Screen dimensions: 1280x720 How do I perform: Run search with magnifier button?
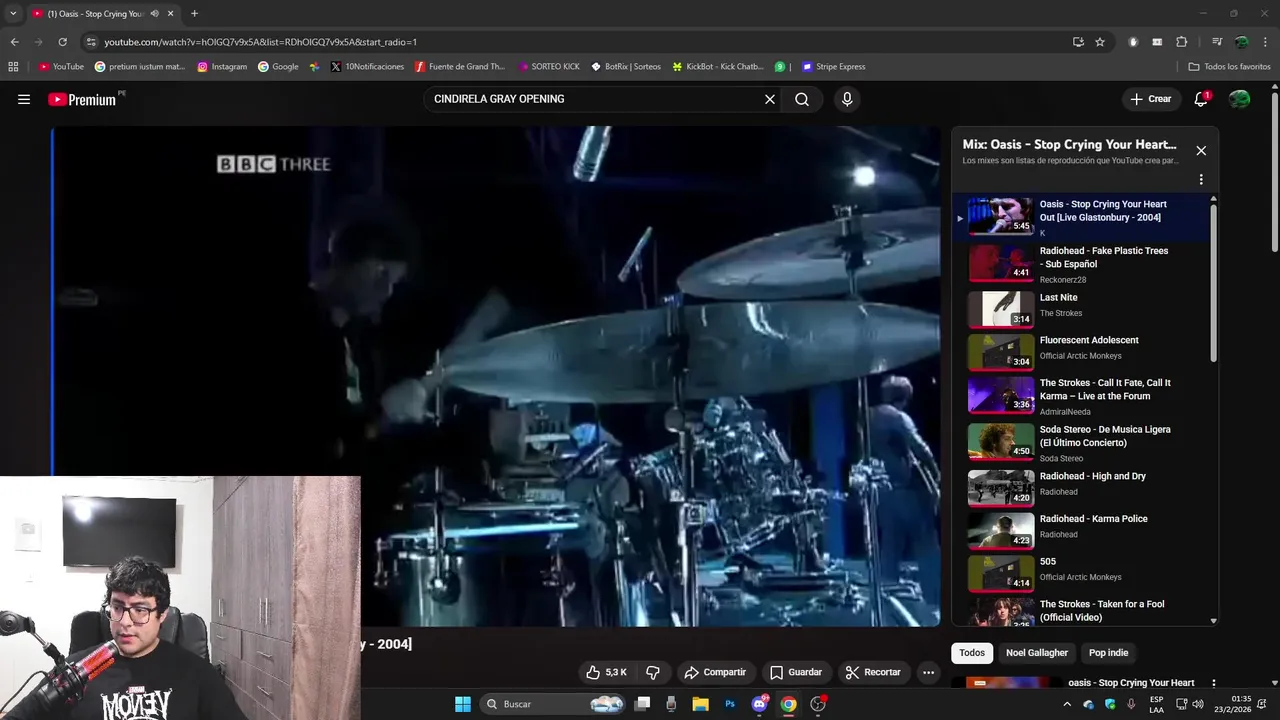click(802, 99)
